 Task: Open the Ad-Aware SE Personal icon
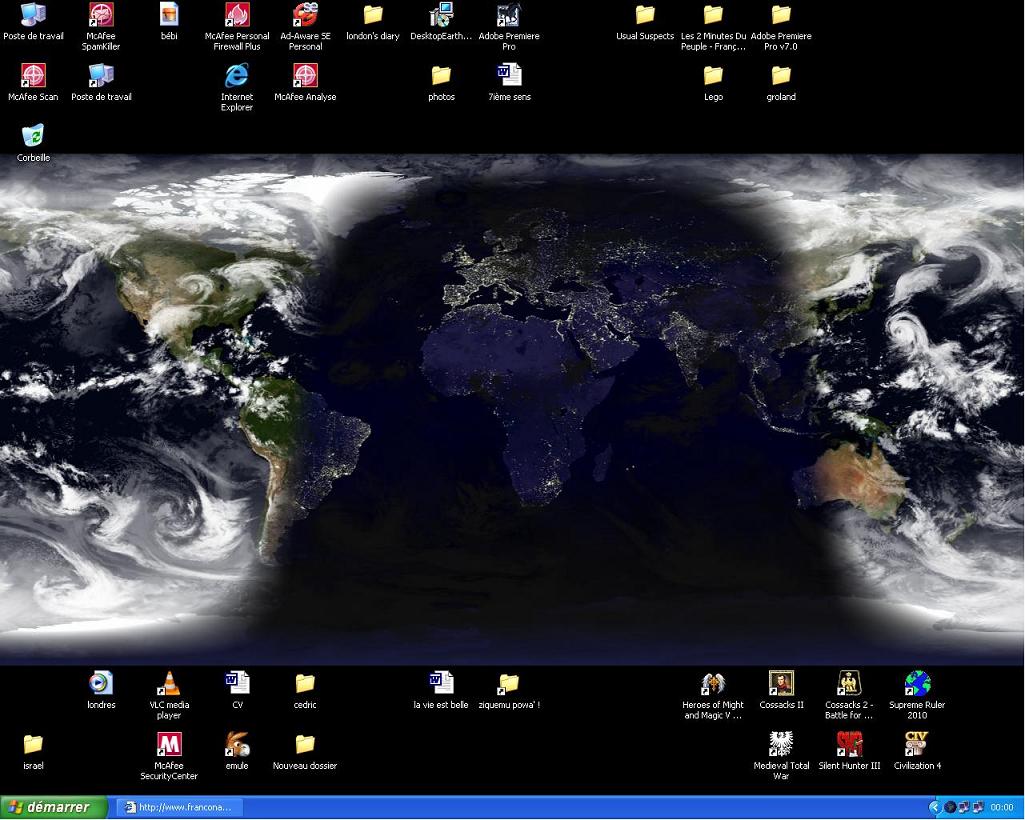(305, 16)
